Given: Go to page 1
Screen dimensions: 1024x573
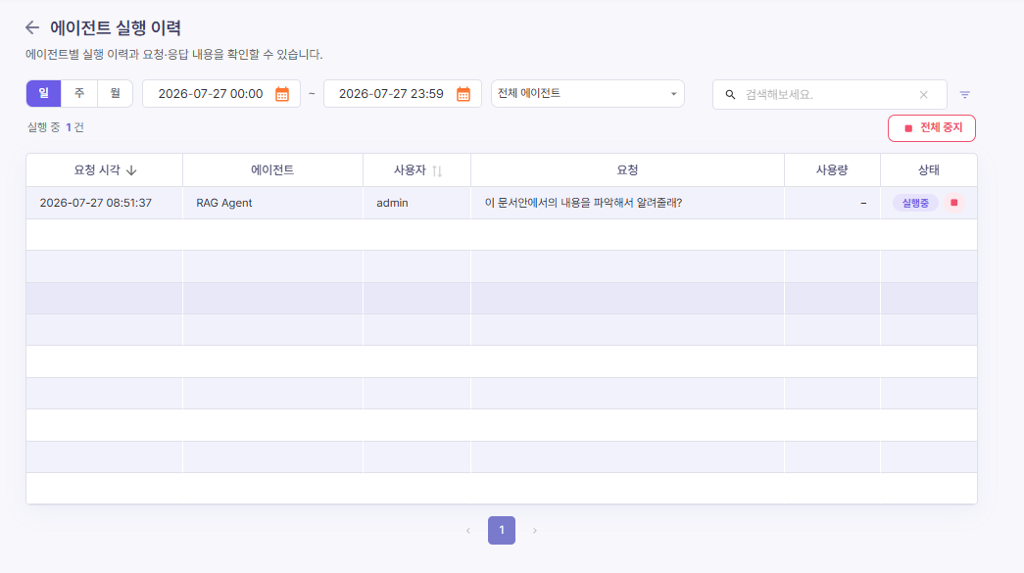Looking at the screenshot, I should click(502, 531).
